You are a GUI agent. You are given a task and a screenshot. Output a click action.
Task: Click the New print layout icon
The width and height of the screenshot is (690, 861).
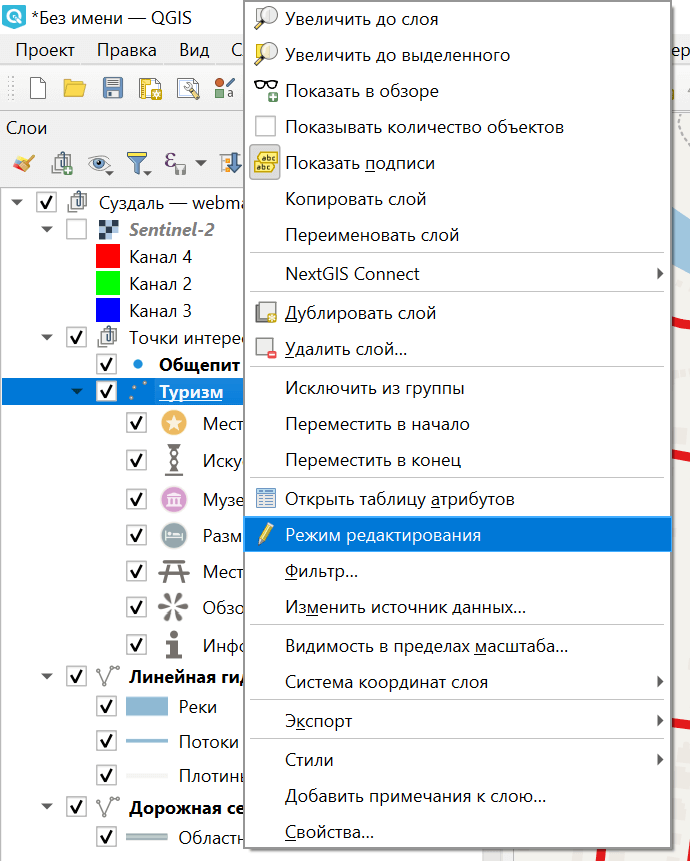tap(150, 88)
